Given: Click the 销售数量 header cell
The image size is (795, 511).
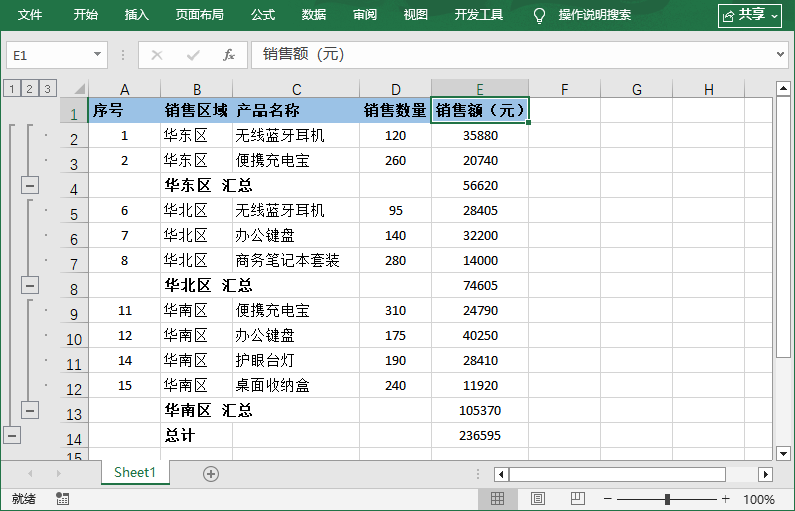Looking at the screenshot, I should [x=395, y=110].
